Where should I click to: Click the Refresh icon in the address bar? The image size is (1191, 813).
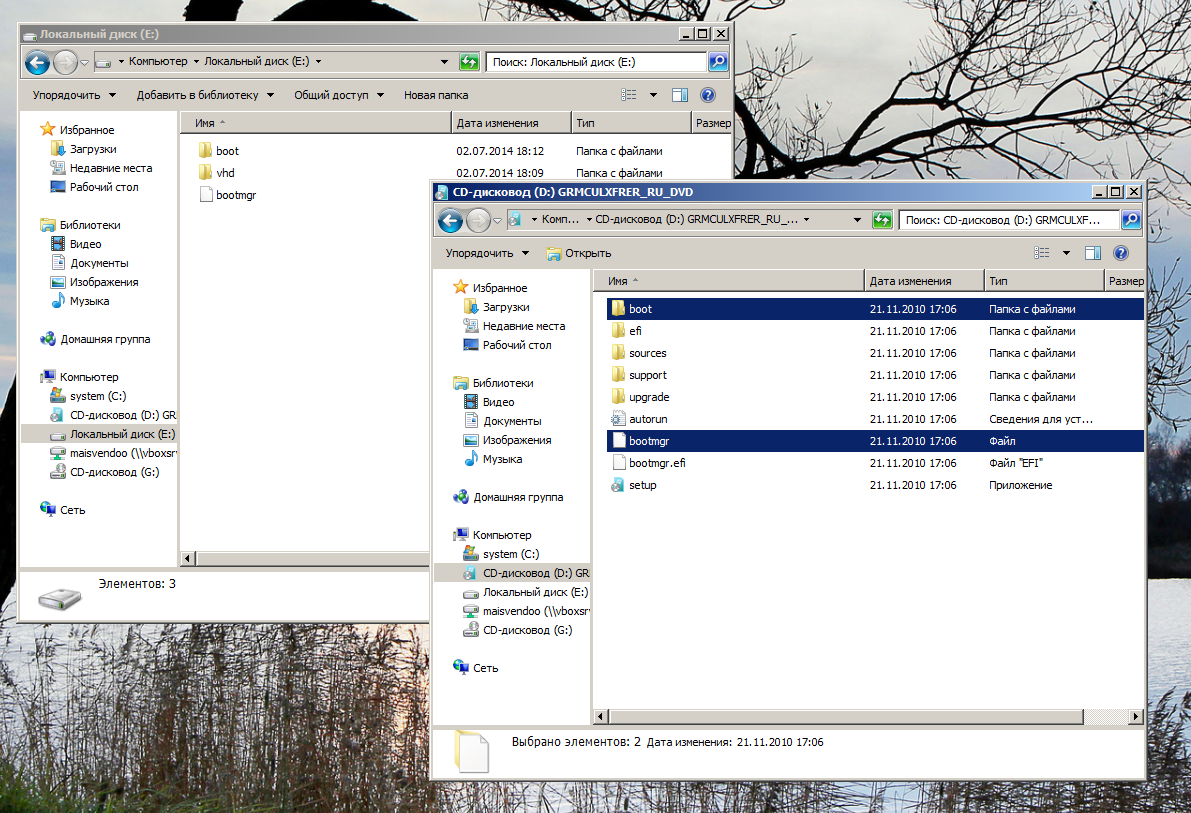click(881, 219)
